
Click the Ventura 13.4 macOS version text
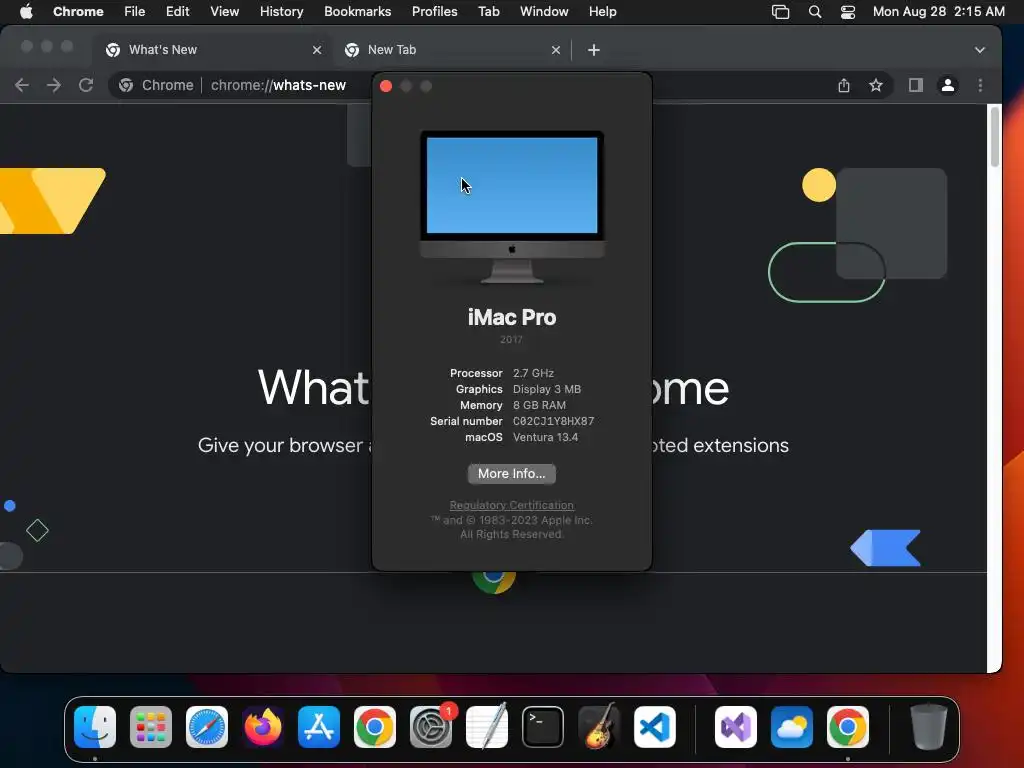point(545,437)
